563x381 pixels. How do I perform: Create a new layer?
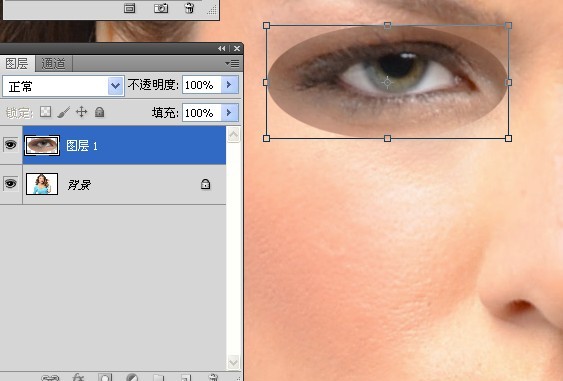(x=185, y=378)
